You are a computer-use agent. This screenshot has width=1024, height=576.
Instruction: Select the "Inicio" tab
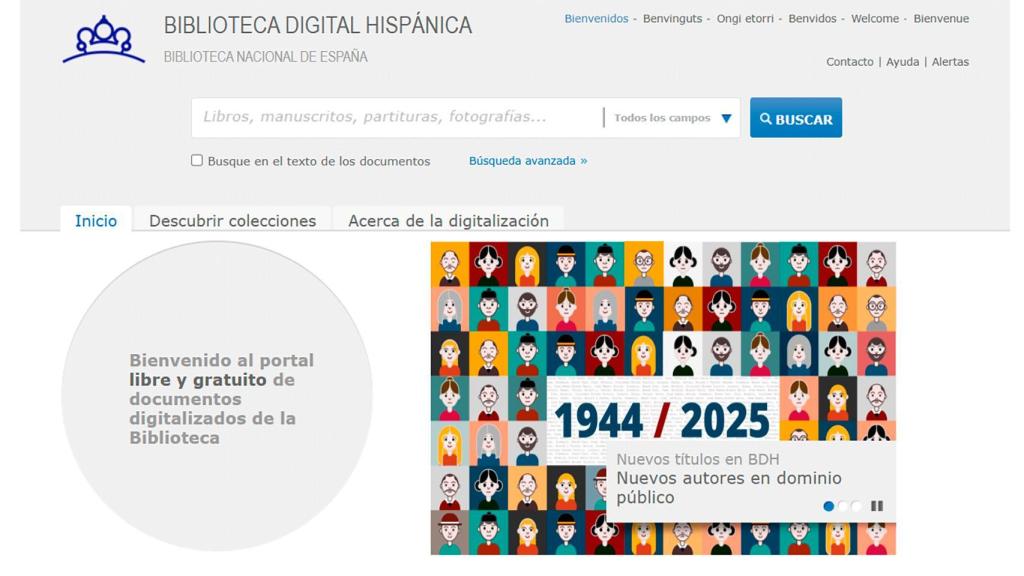(x=96, y=221)
